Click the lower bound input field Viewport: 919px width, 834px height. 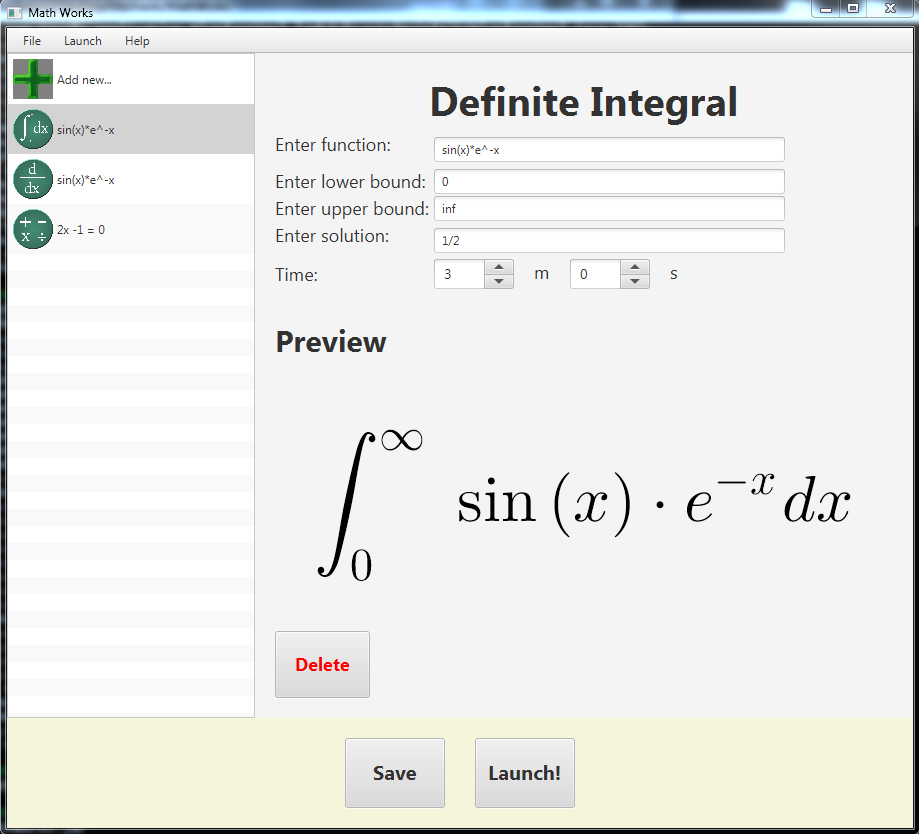(609, 182)
